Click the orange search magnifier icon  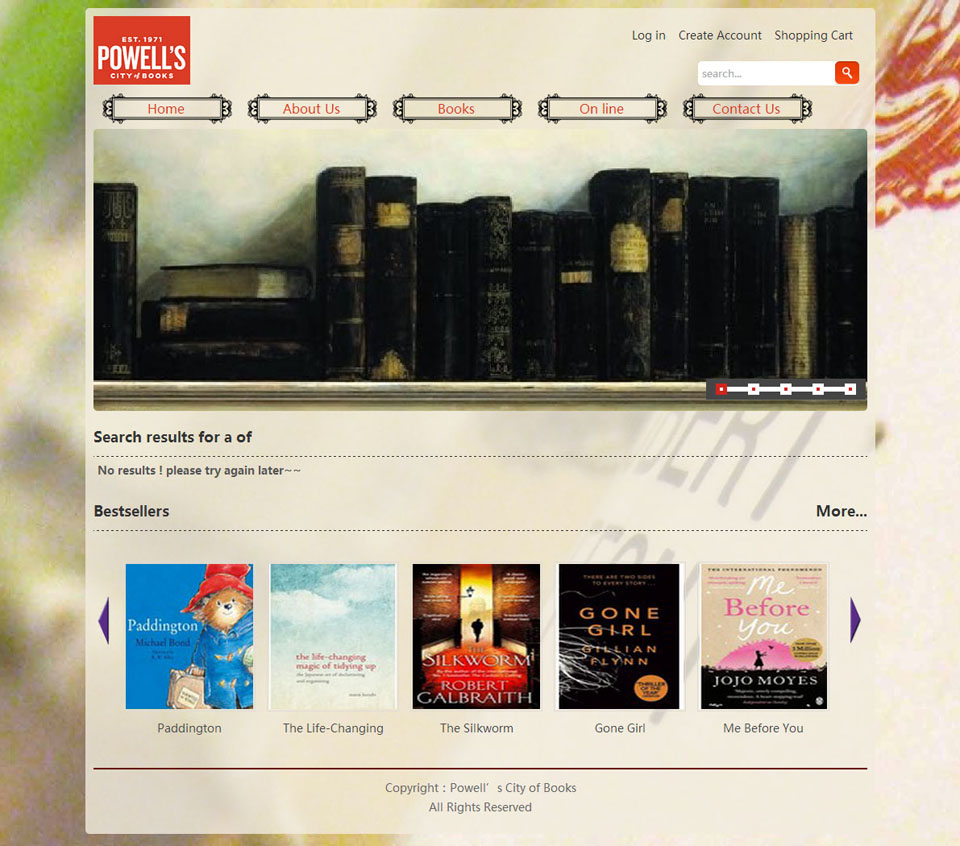point(847,73)
